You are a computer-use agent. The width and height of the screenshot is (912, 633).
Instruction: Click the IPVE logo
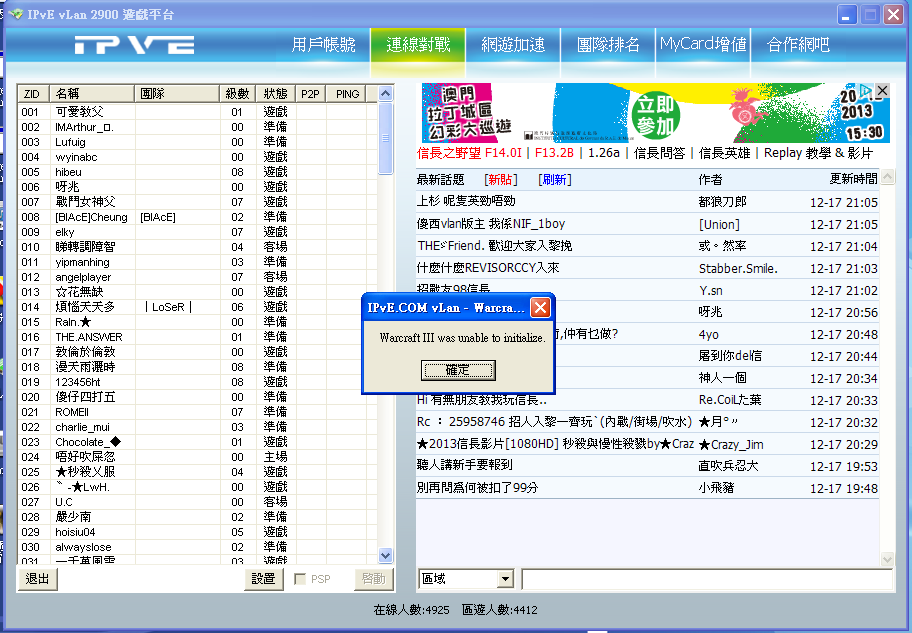point(134,45)
